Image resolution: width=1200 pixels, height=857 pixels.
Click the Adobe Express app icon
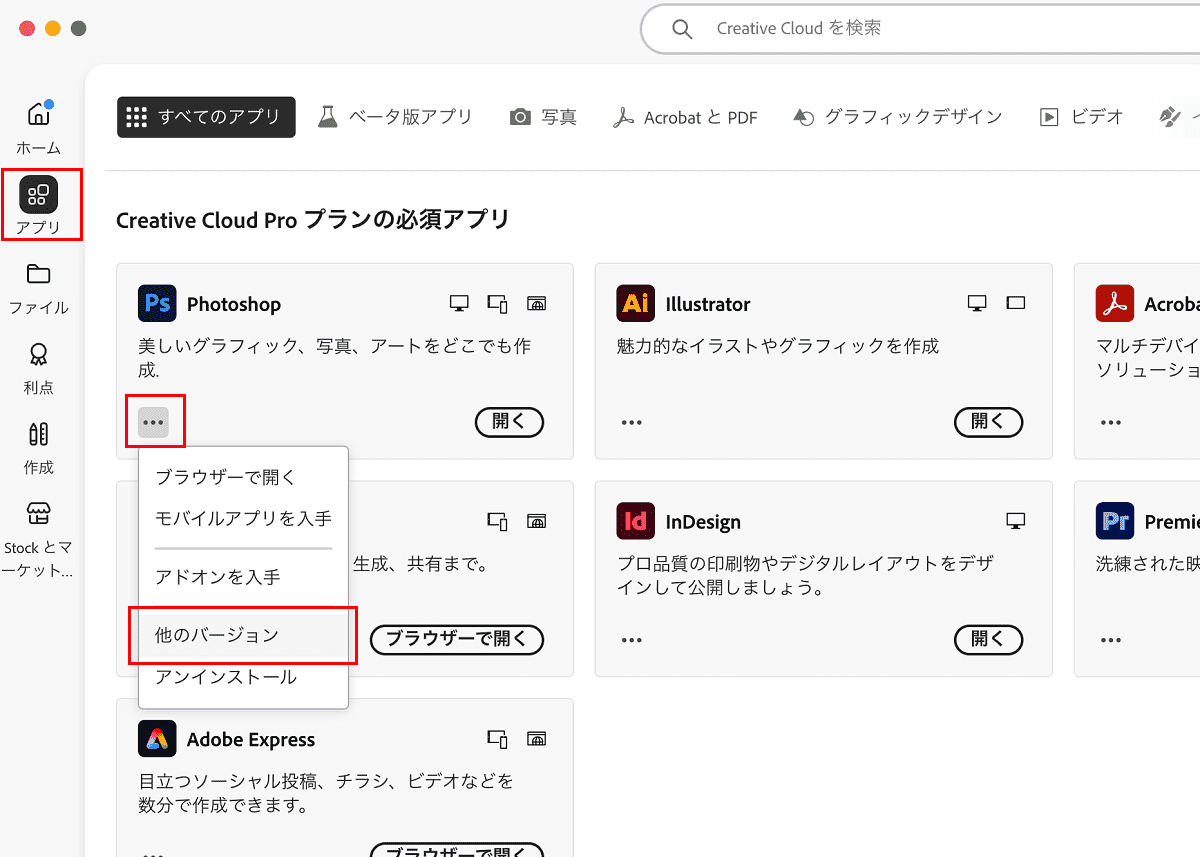point(157,739)
